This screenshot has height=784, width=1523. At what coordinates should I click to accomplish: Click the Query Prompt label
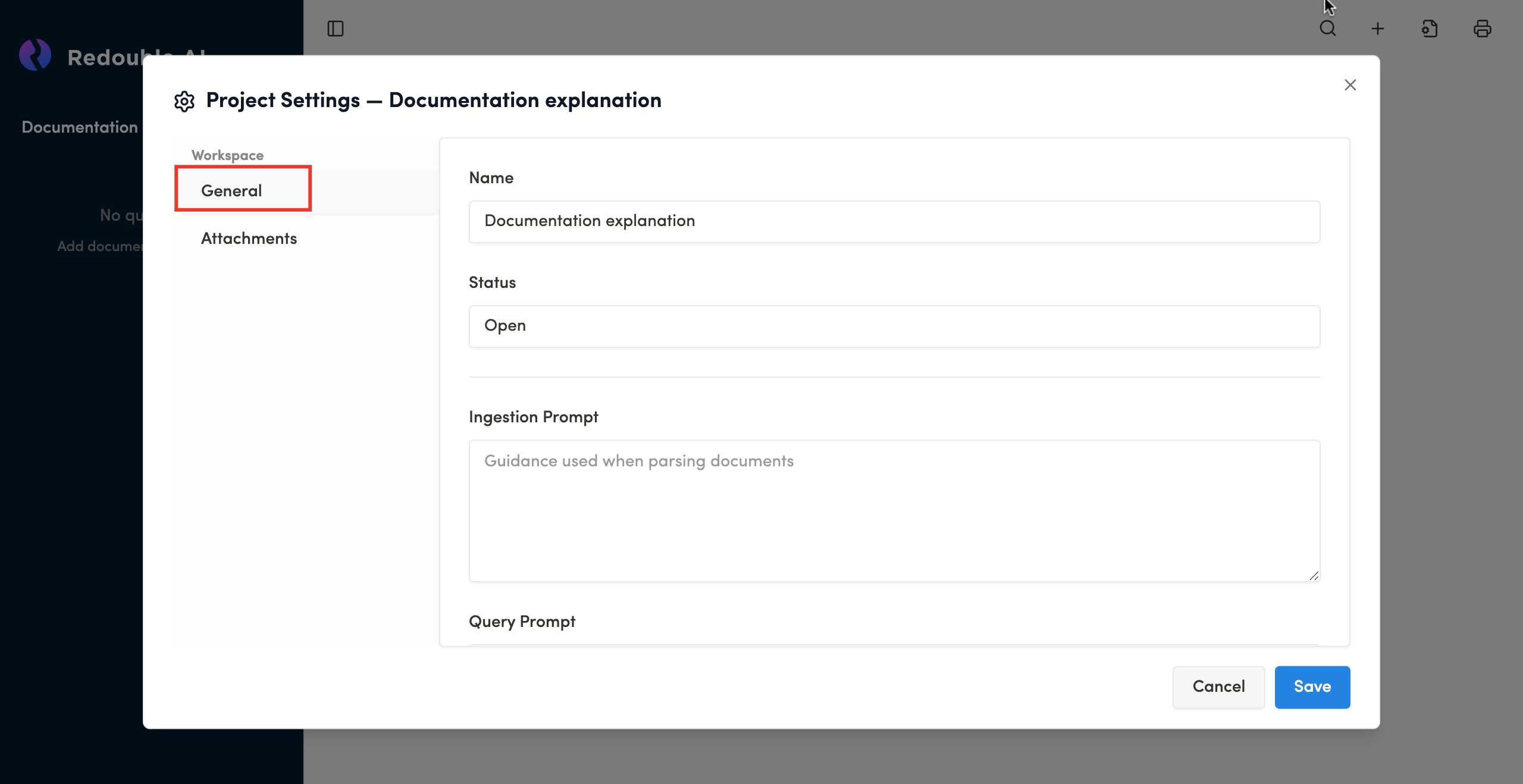coord(522,622)
